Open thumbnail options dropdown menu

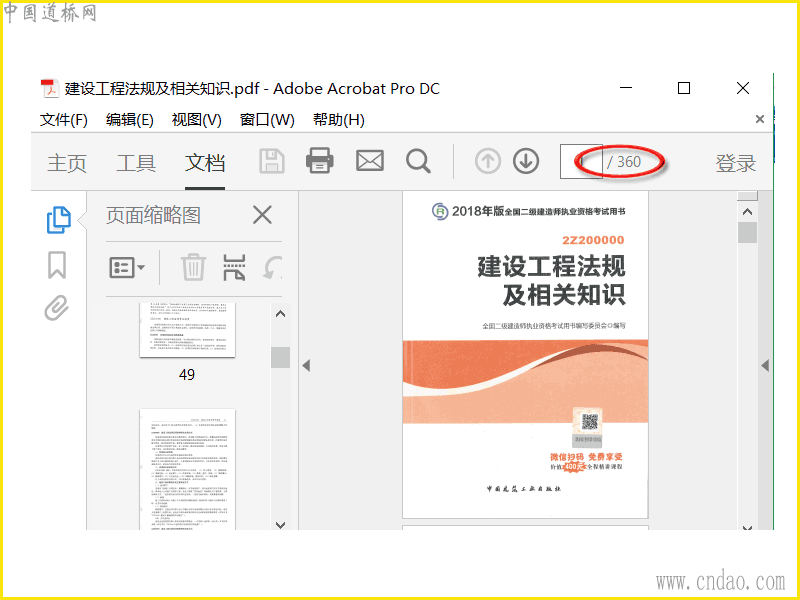[x=127, y=267]
